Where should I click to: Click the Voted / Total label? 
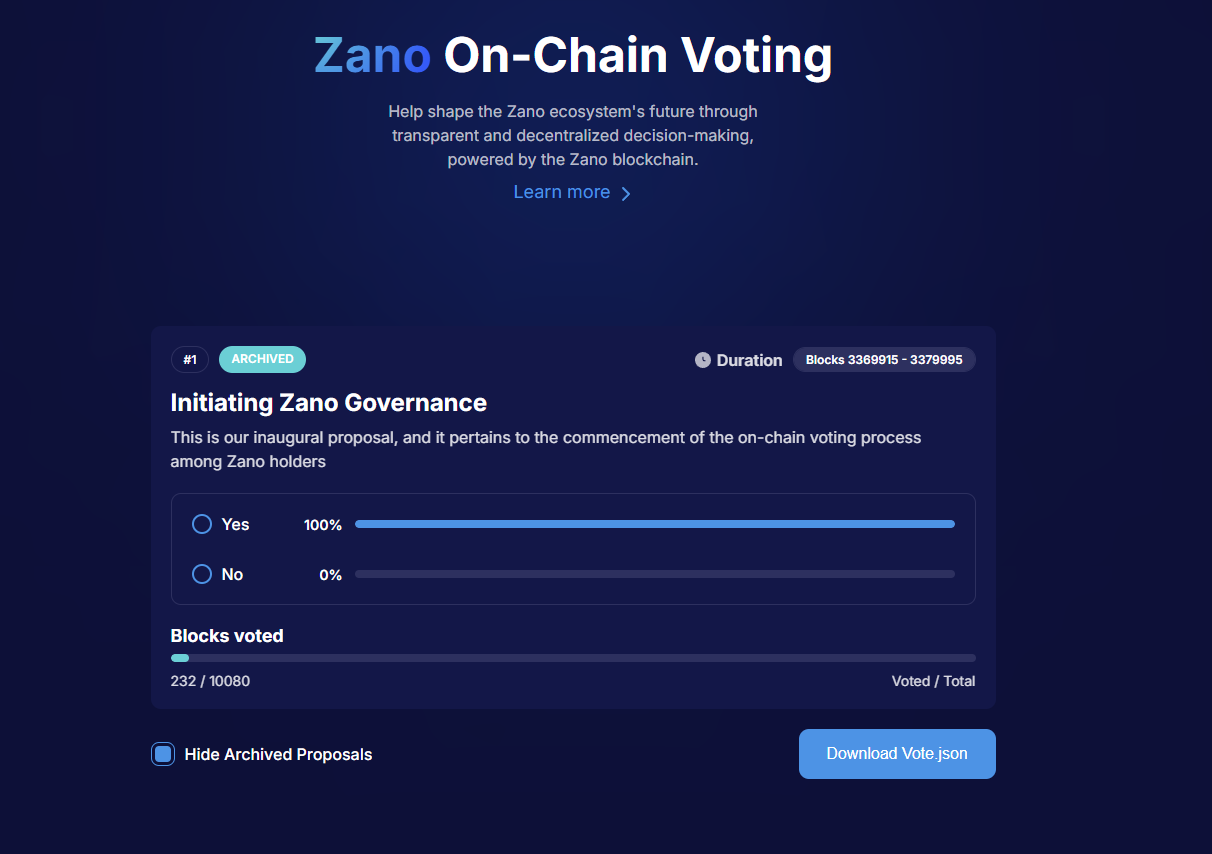933,681
